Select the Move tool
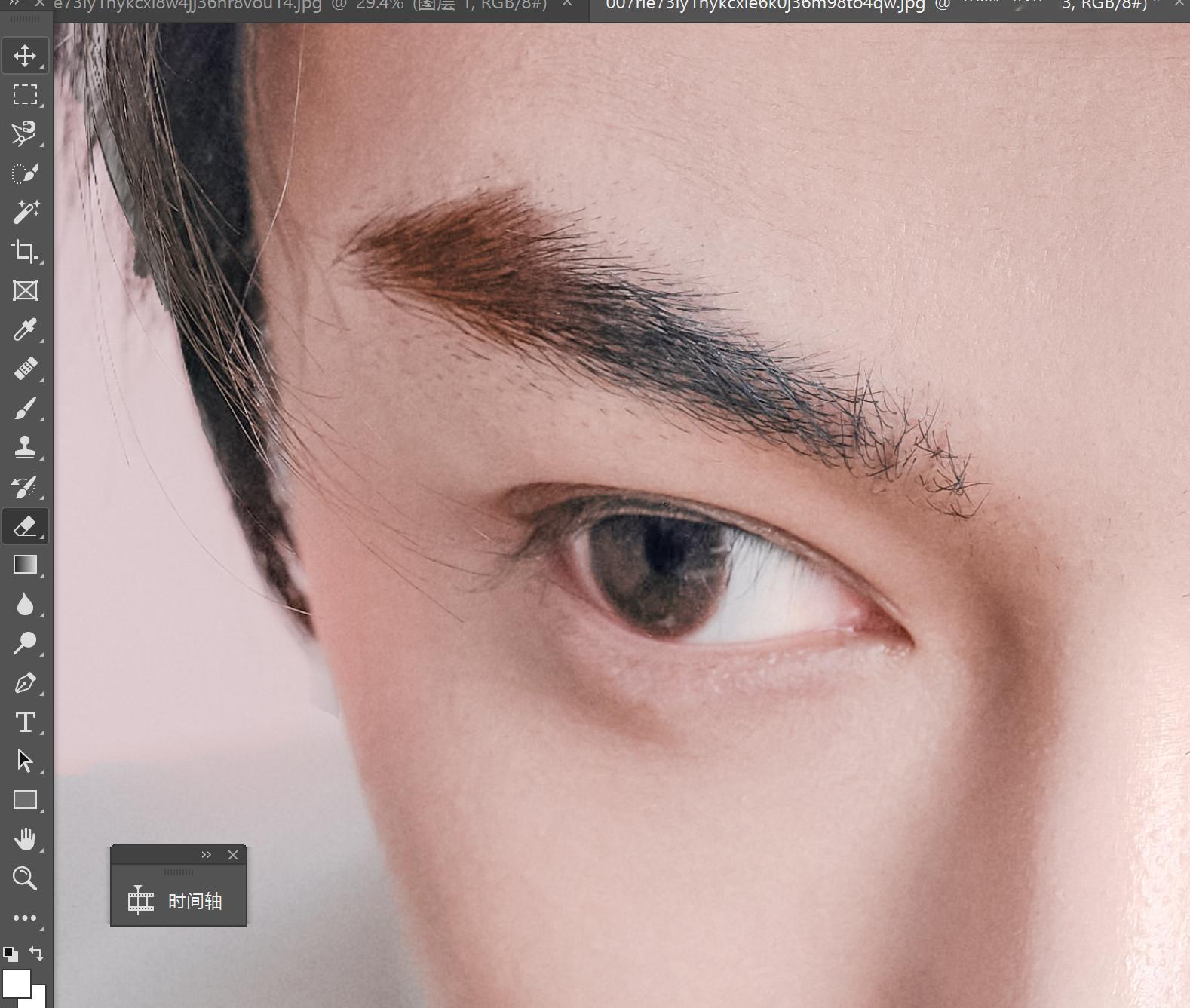Viewport: 1190px width, 1008px height. coord(25,56)
